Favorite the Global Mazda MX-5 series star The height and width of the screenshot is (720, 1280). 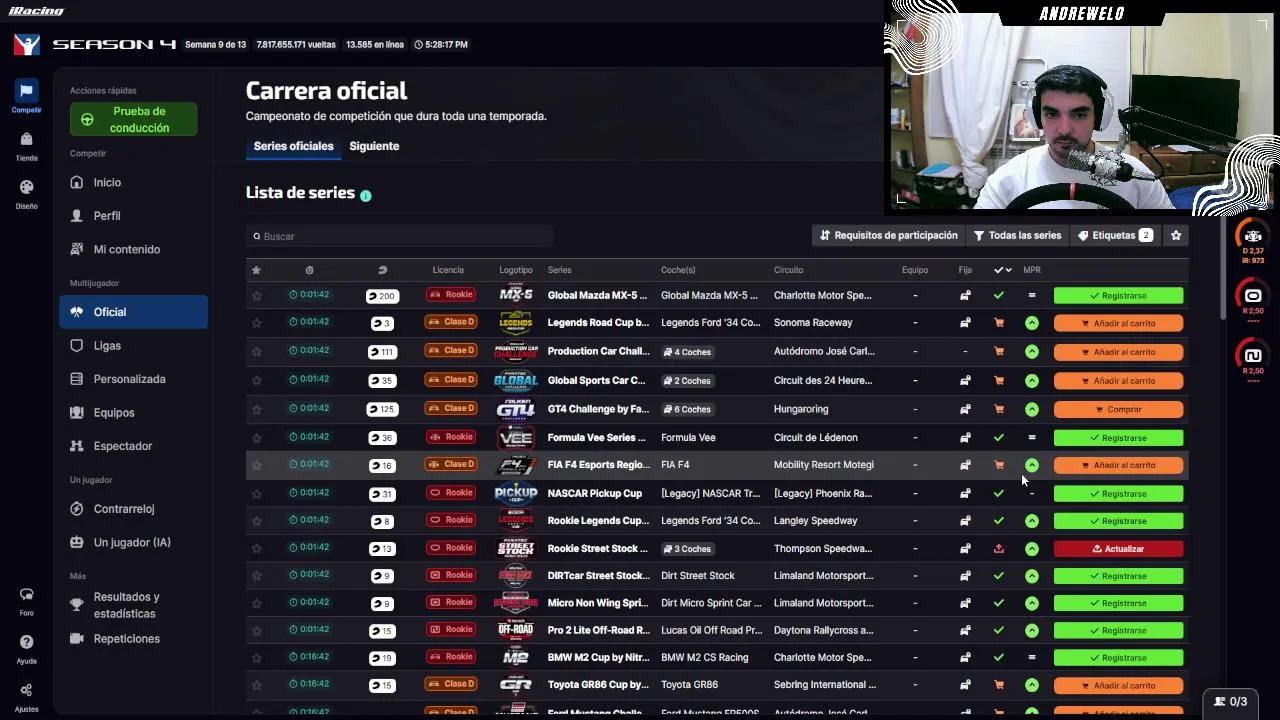click(x=256, y=296)
